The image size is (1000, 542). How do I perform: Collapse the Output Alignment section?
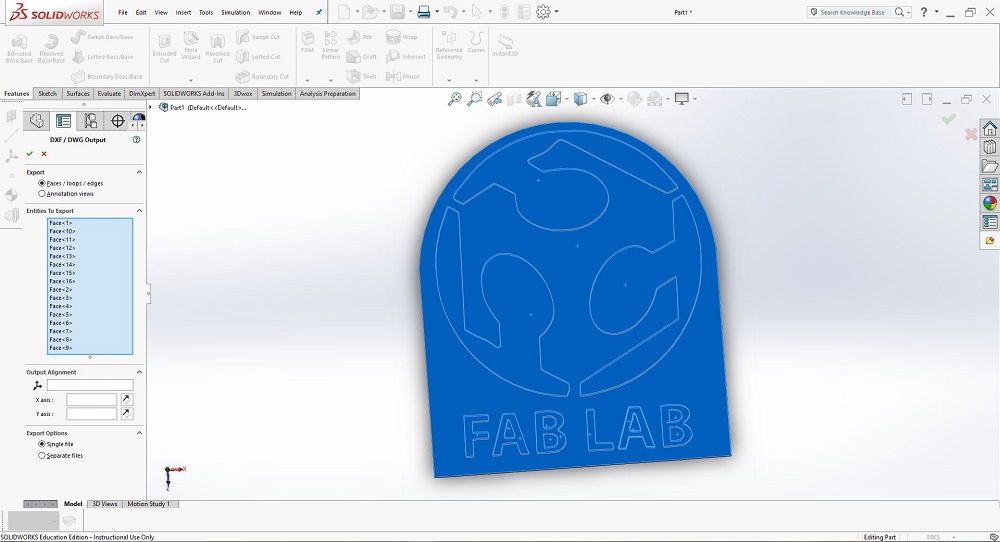coord(139,372)
